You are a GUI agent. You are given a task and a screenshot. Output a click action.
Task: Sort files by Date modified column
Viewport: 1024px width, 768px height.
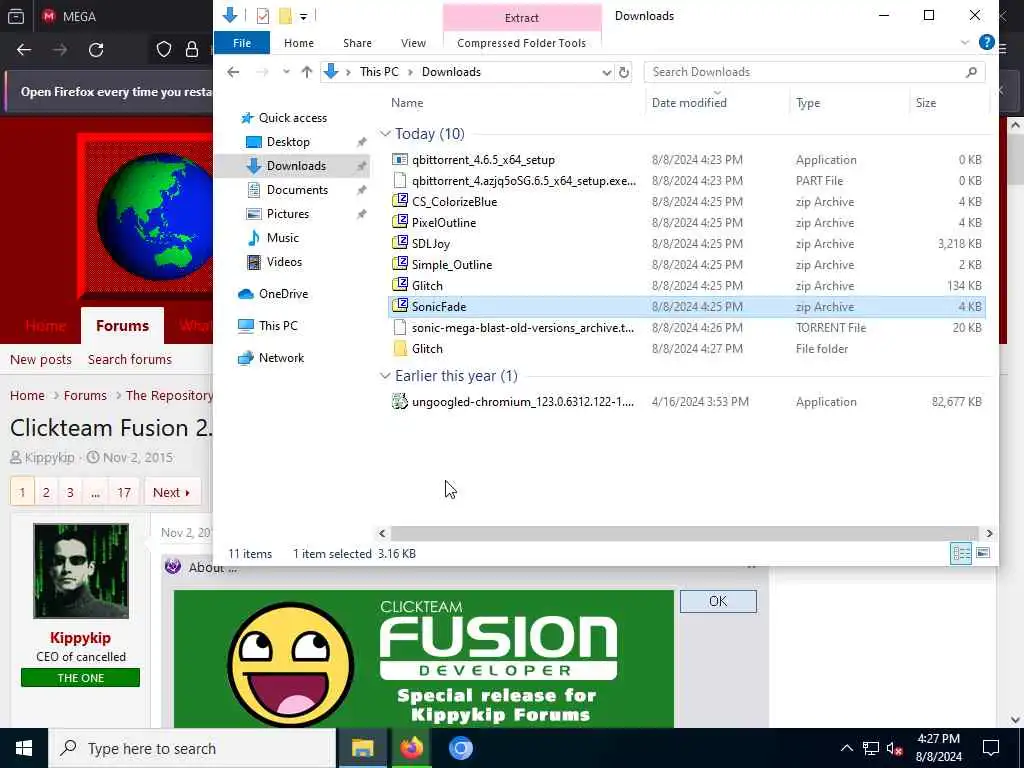point(689,103)
